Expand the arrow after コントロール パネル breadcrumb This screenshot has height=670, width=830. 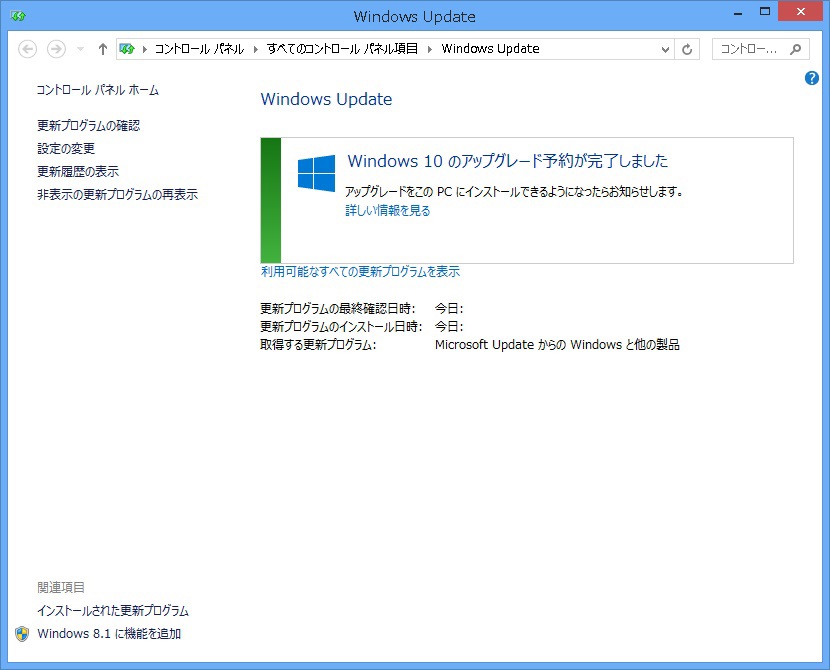[256, 49]
